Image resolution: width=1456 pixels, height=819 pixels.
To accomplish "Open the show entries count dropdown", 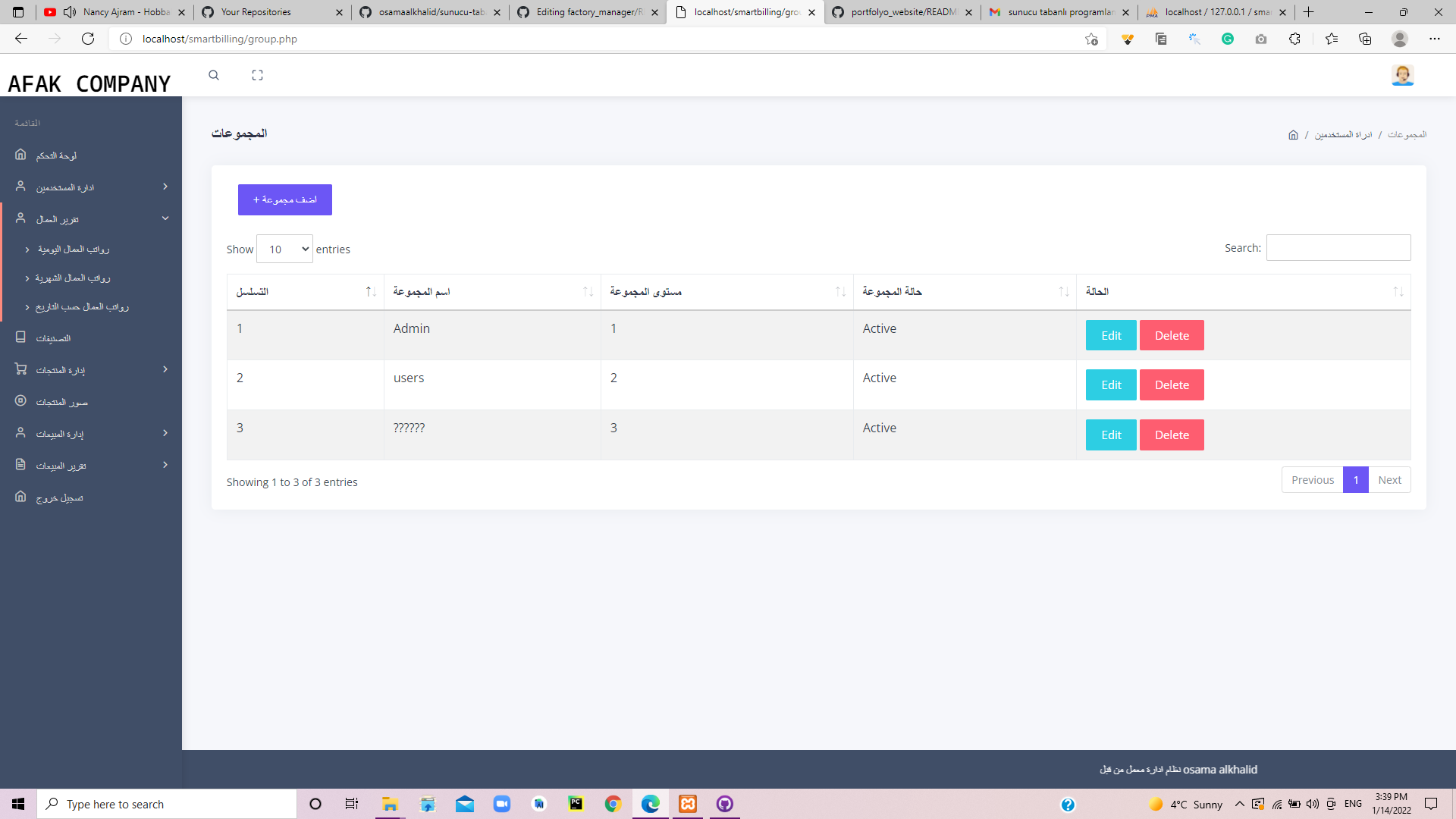I will point(284,249).
